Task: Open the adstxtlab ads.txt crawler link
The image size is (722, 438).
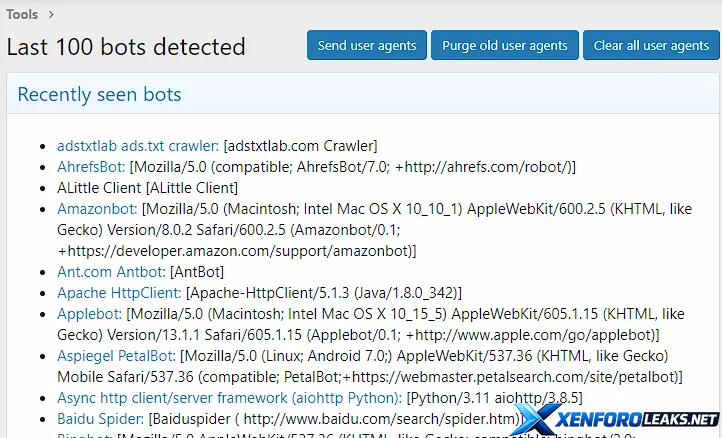Action: click(x=138, y=146)
